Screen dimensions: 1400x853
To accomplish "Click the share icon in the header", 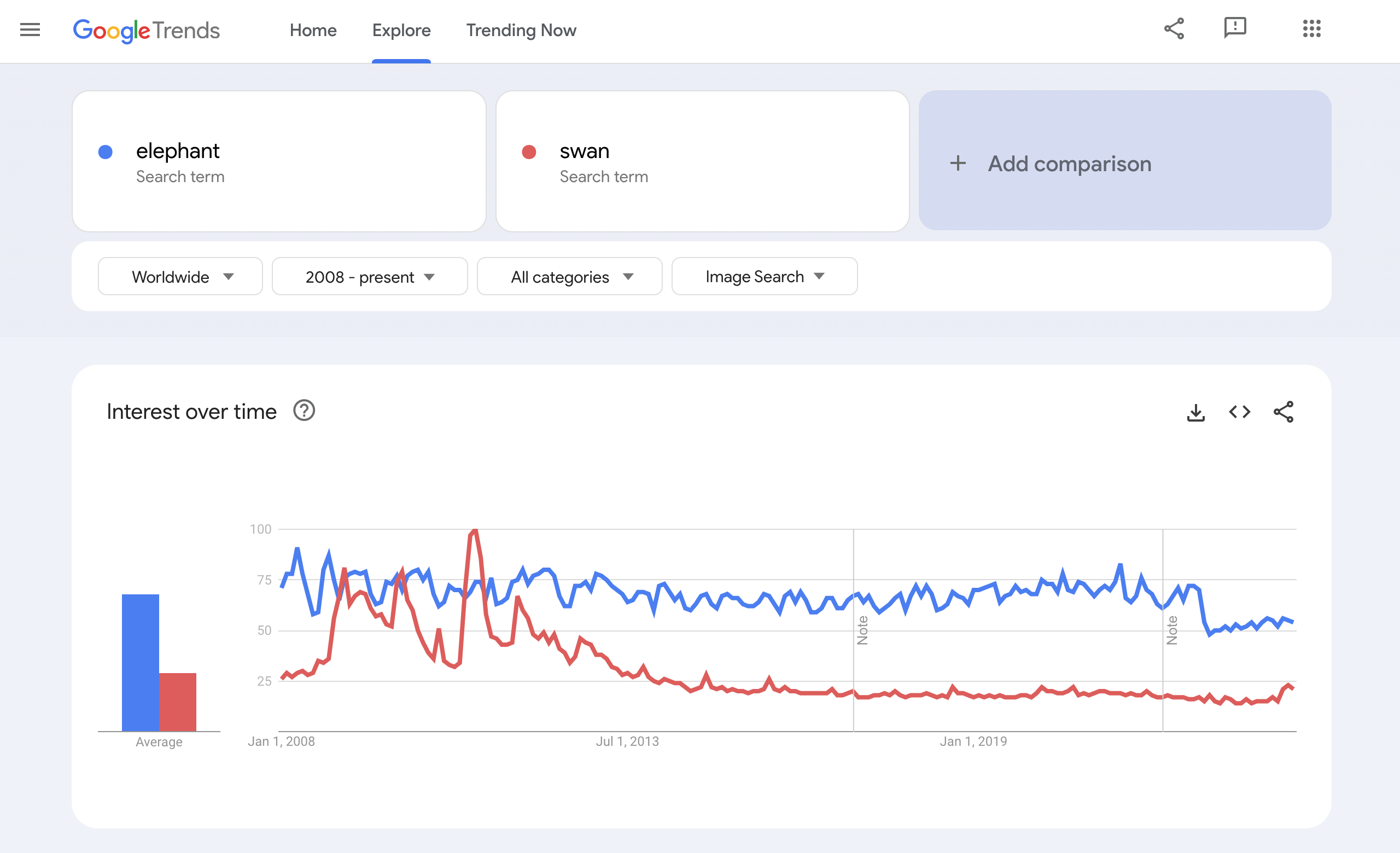I will tap(1174, 28).
